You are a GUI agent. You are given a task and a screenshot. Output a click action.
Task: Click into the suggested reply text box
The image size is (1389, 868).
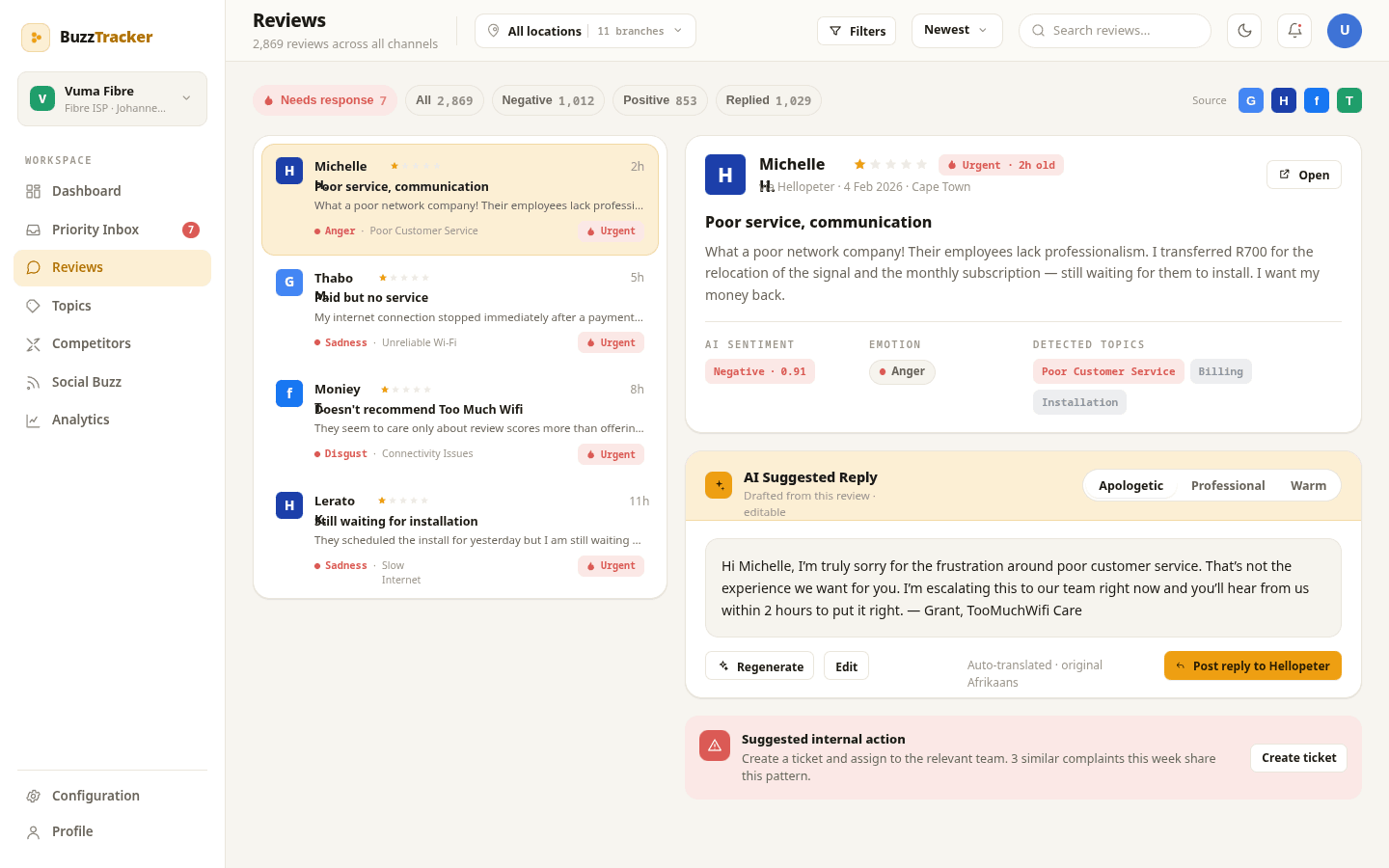click(1023, 588)
